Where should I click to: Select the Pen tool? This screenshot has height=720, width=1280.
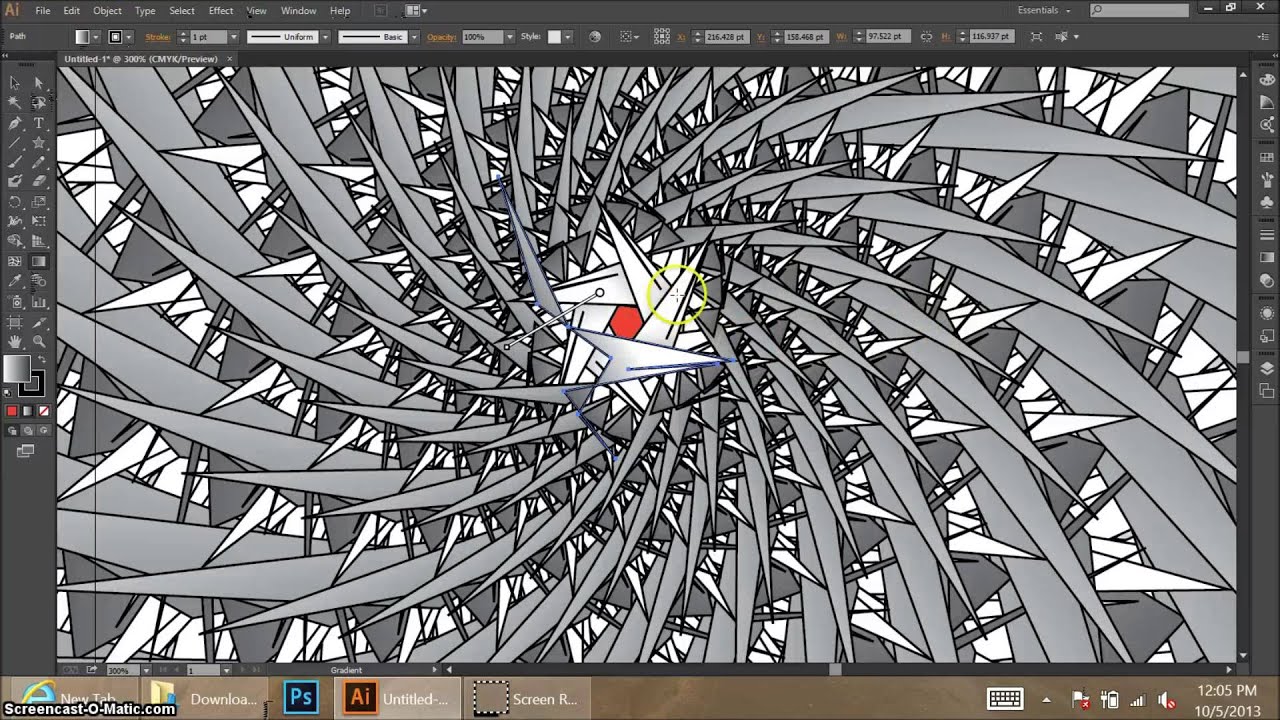[x=15, y=123]
